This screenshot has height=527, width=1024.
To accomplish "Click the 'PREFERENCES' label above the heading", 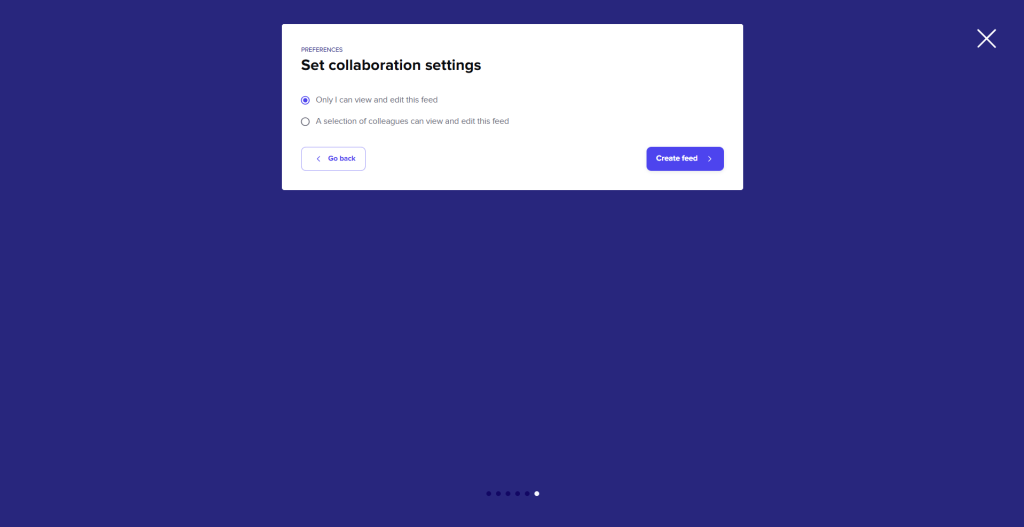I will 322,49.
